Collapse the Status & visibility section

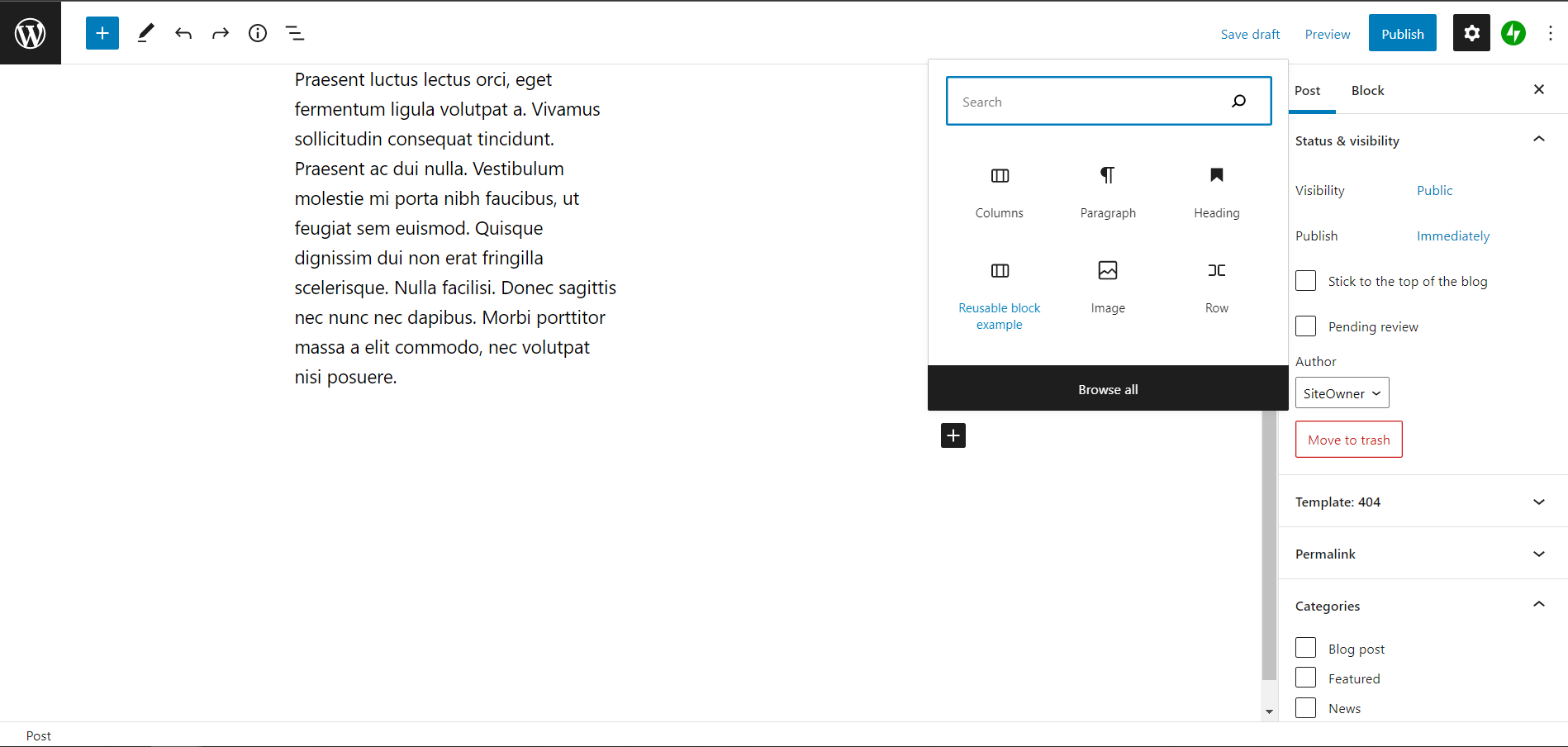coord(1537,139)
